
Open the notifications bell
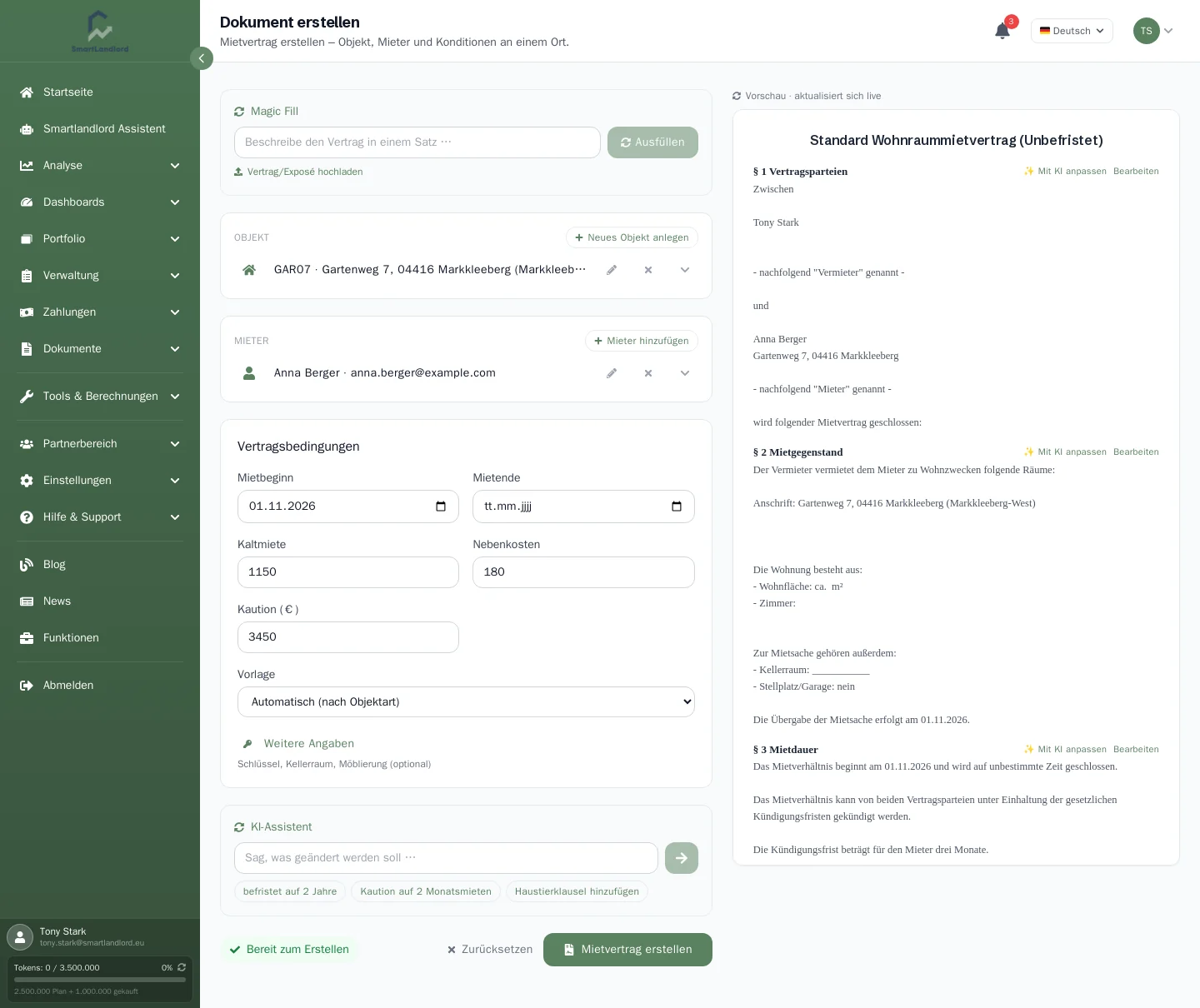(1002, 31)
